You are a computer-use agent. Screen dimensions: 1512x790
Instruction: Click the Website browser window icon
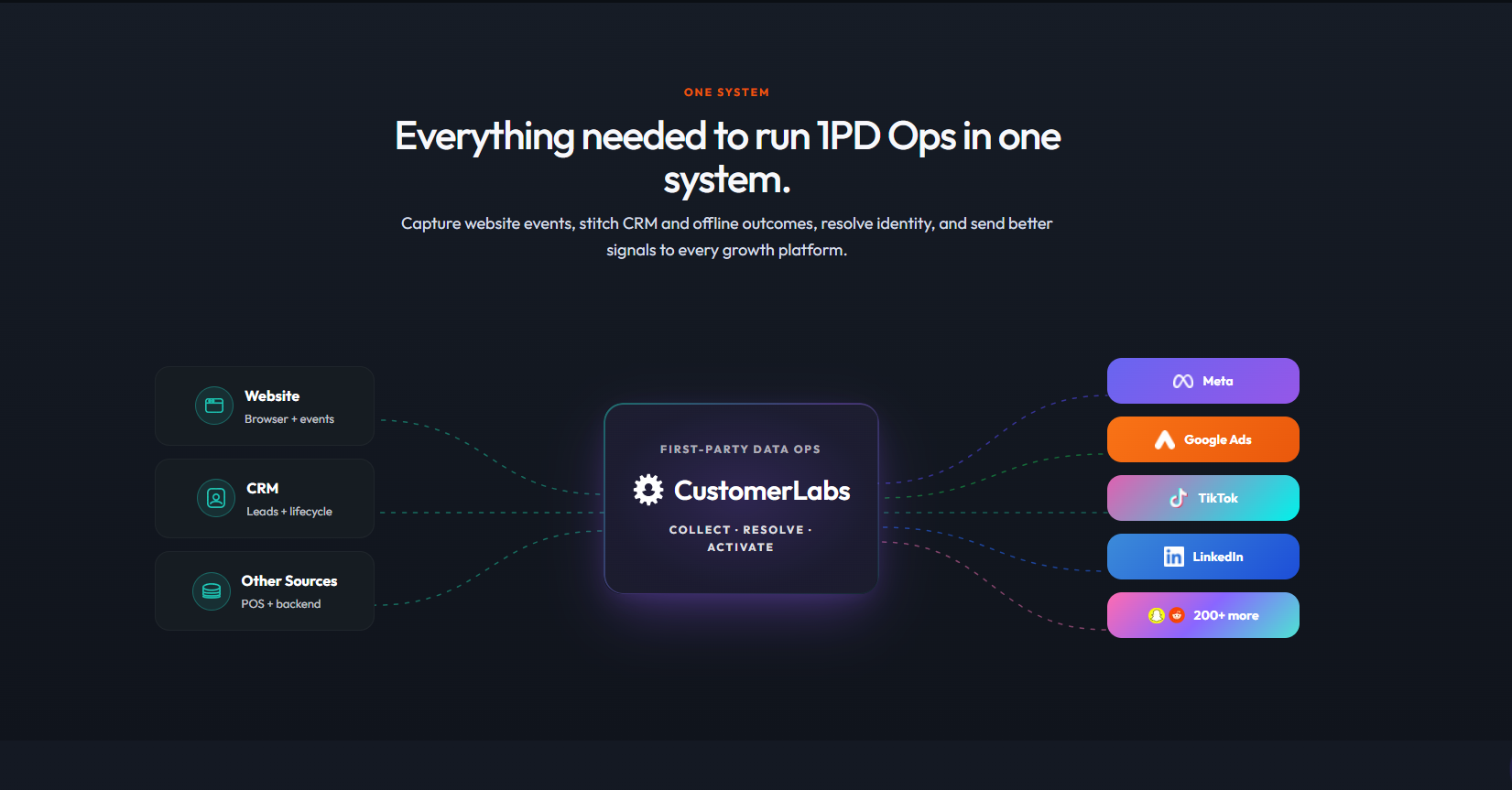214,406
